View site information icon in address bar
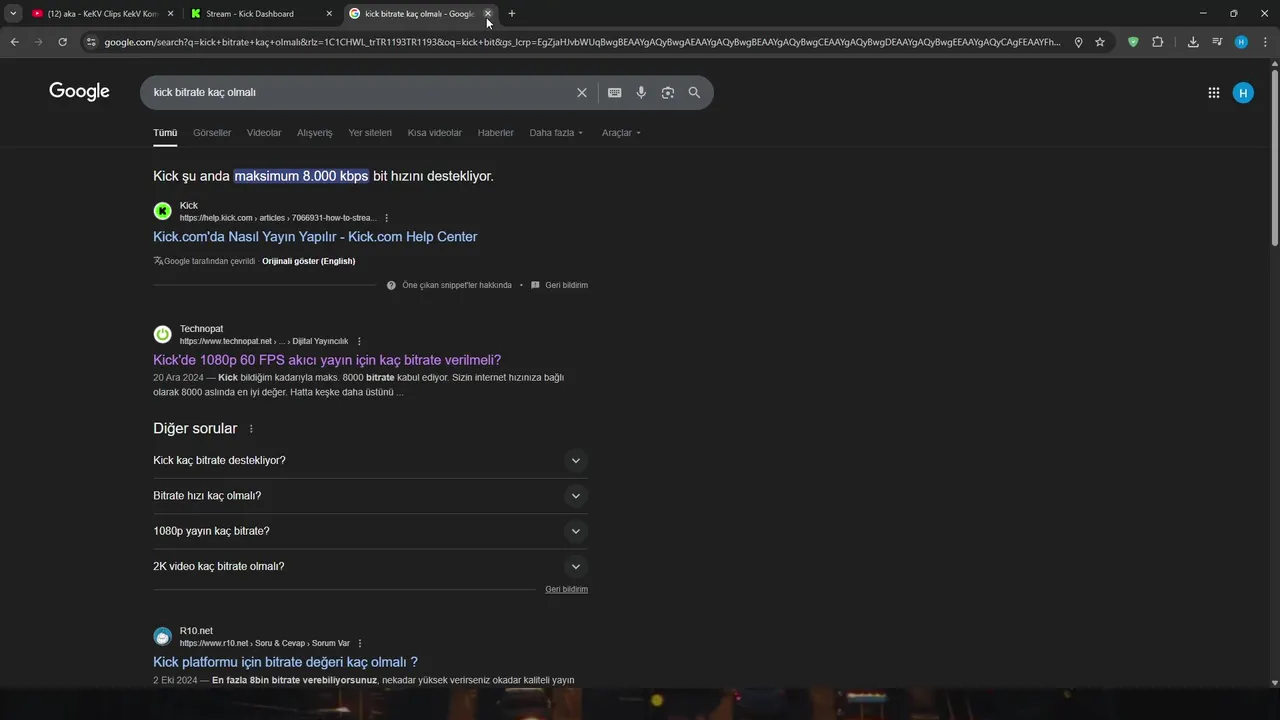 click(x=91, y=42)
